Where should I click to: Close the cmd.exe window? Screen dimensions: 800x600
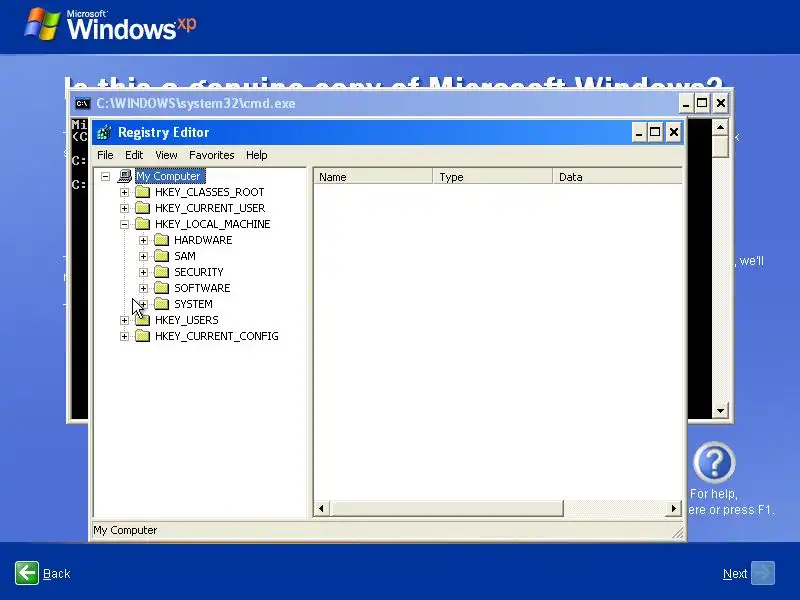[x=721, y=104]
